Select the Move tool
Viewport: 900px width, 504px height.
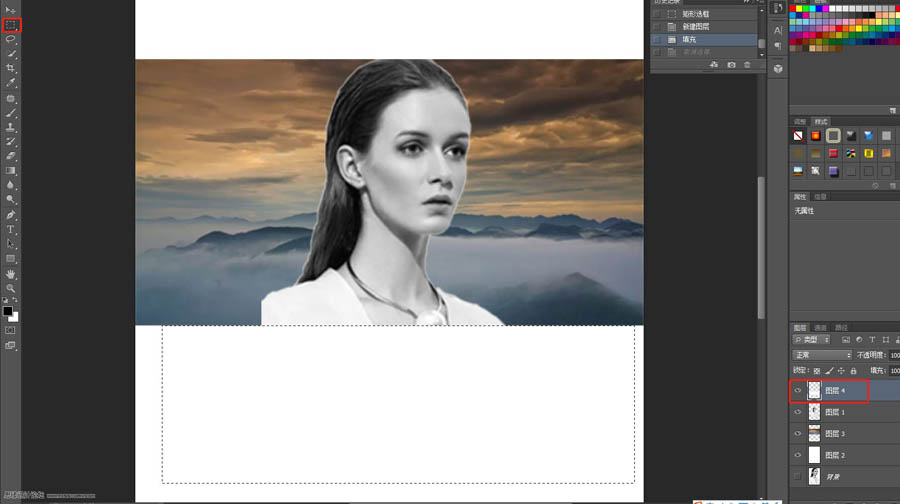[x=10, y=10]
